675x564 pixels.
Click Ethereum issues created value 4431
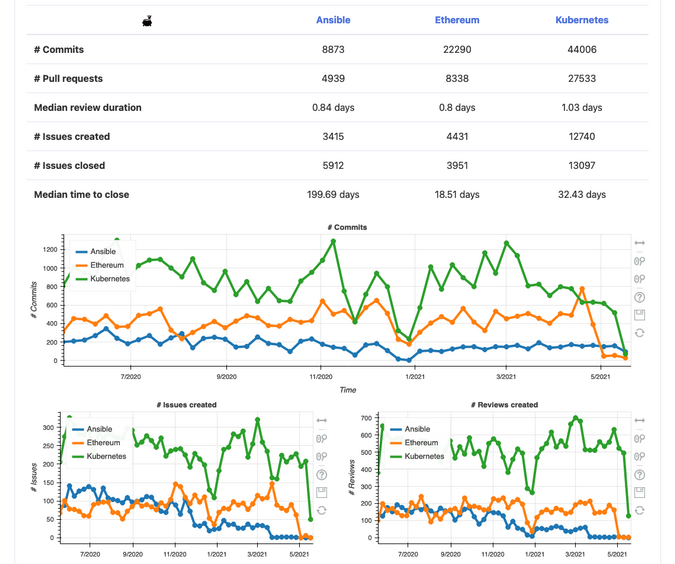coord(457,136)
